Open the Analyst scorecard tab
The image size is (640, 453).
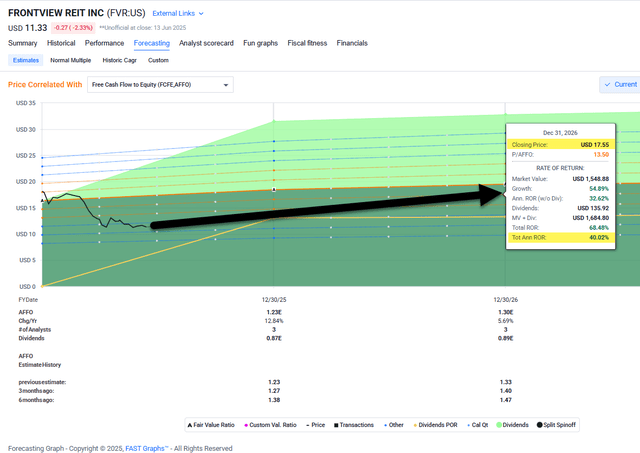(206, 43)
